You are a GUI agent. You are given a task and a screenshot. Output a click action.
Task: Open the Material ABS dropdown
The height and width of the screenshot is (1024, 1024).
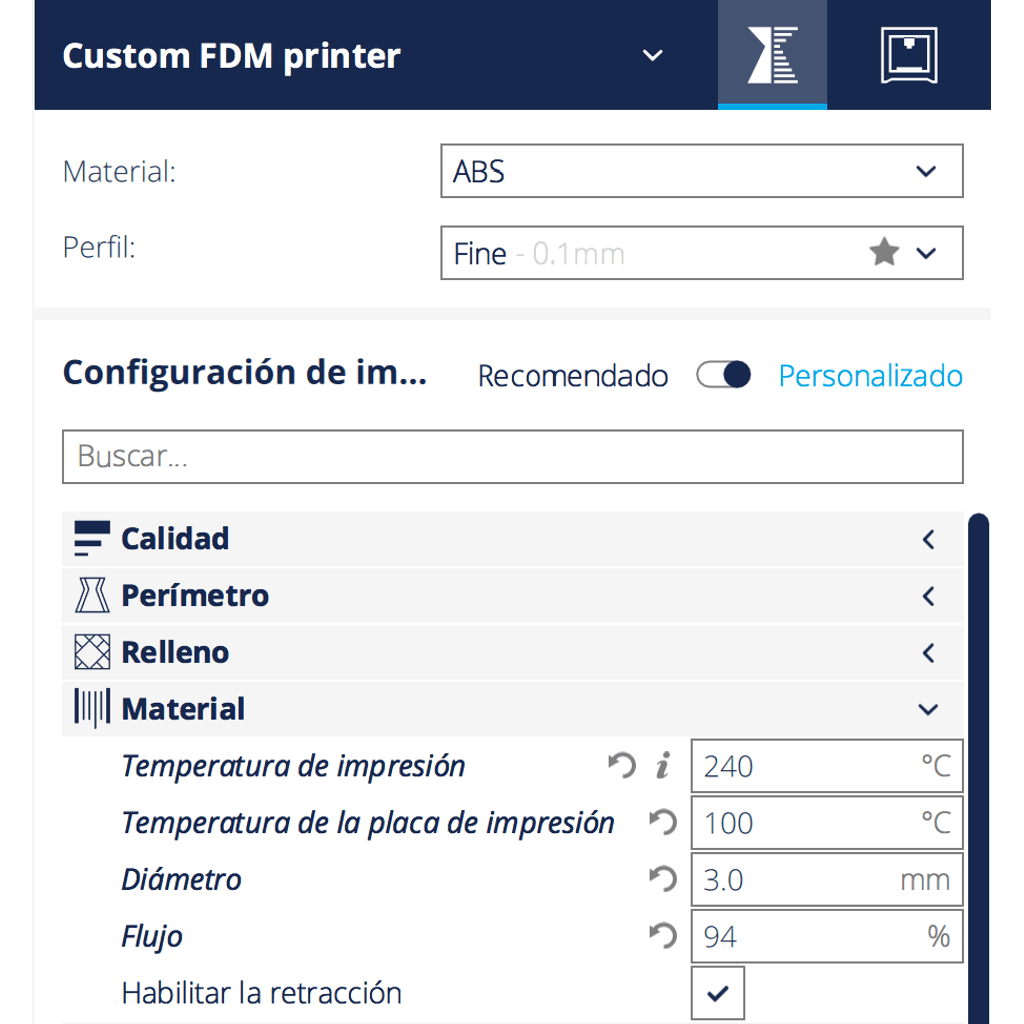[x=701, y=171]
